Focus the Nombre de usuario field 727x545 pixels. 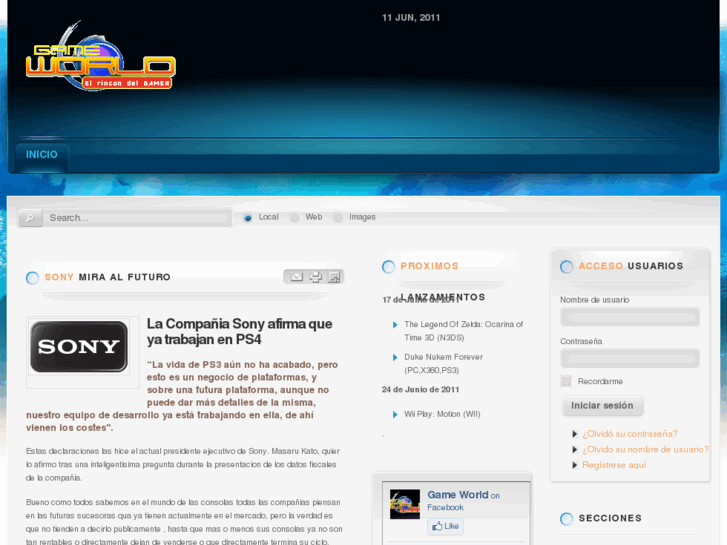tap(630, 317)
